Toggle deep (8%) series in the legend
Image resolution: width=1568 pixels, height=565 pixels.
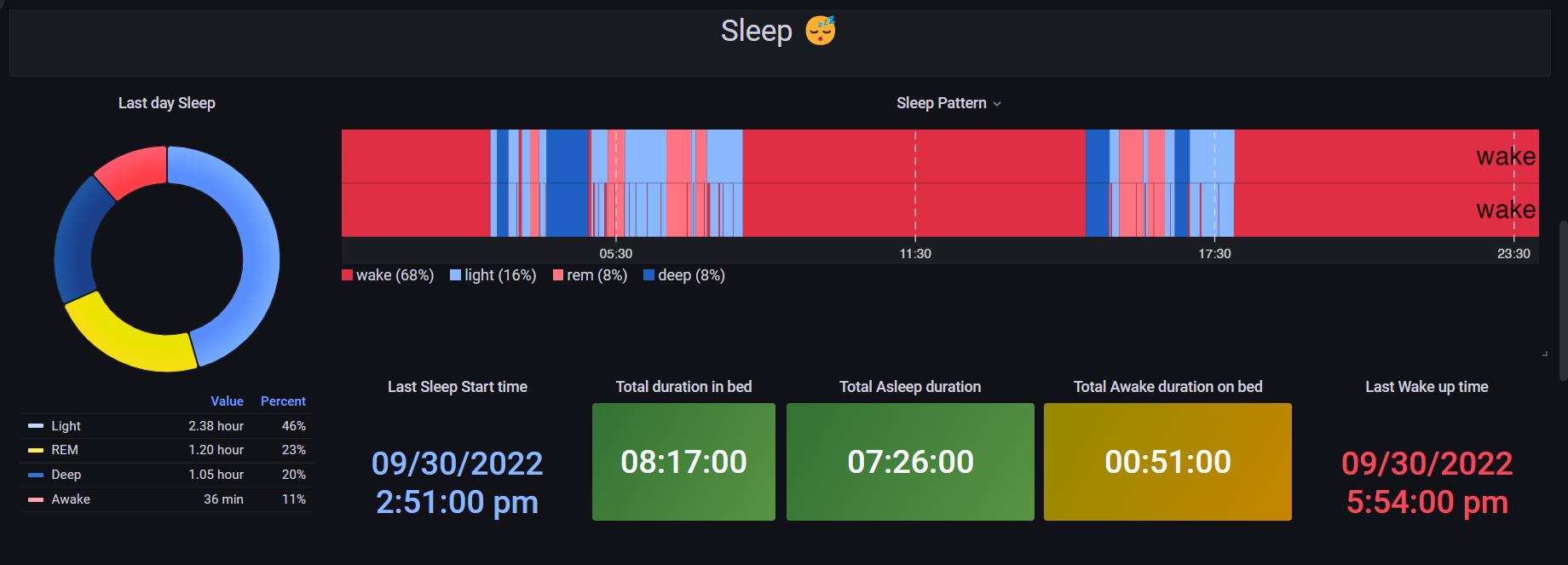pyautogui.click(x=691, y=275)
